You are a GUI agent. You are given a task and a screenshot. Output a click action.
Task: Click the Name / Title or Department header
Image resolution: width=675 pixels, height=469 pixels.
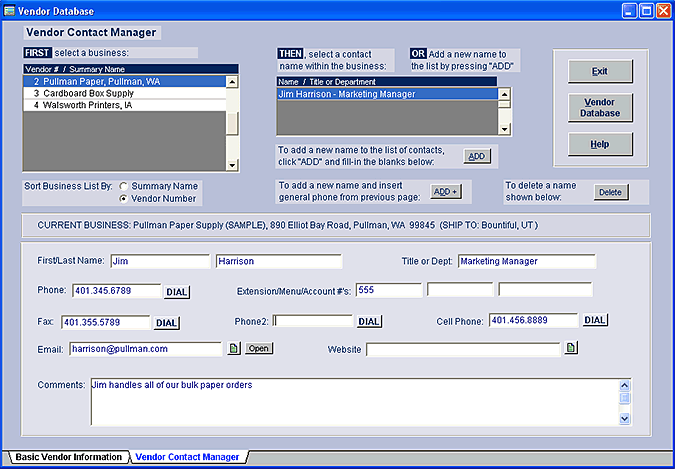click(x=387, y=82)
